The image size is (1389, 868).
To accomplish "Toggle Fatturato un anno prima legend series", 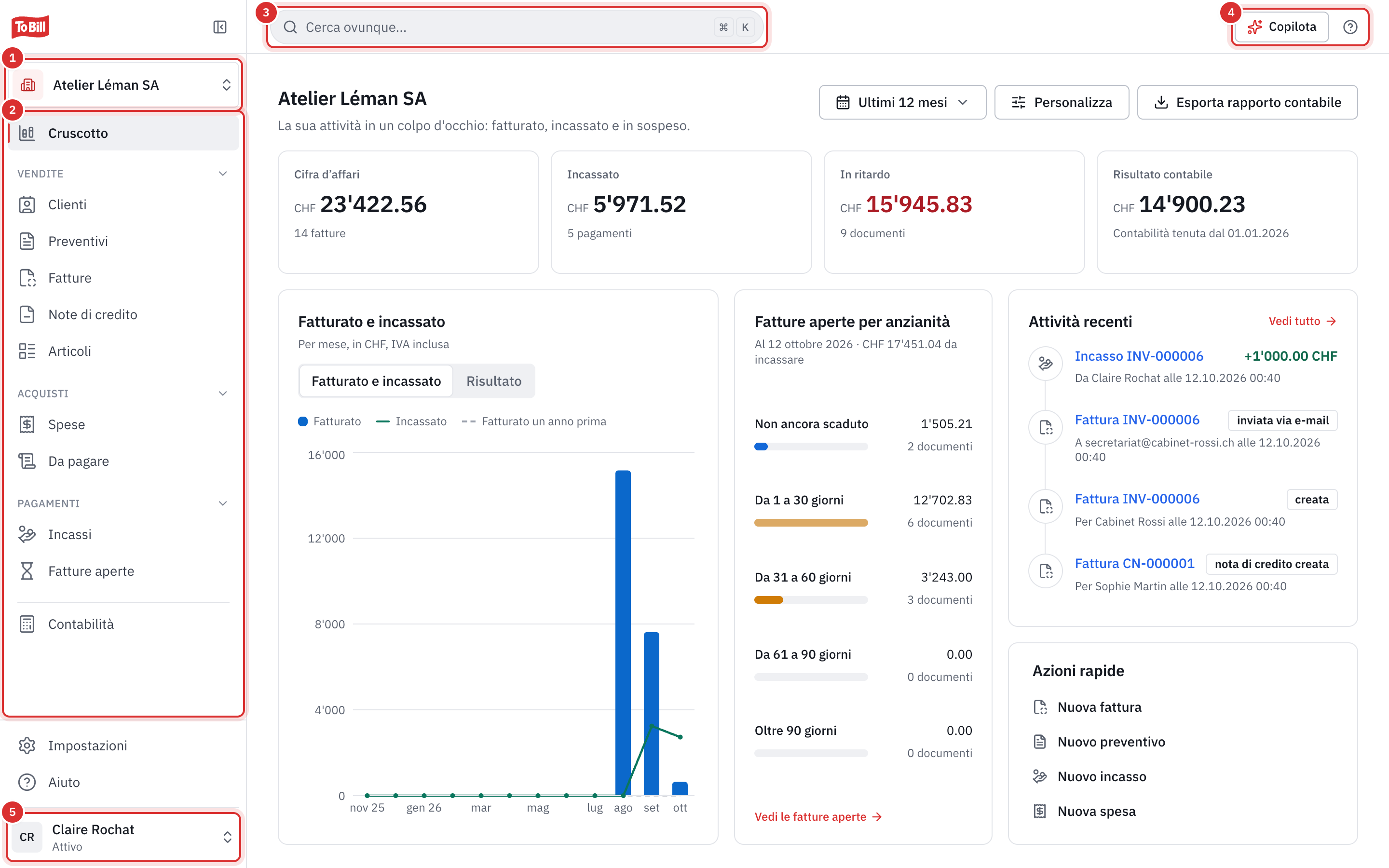I will [x=534, y=421].
